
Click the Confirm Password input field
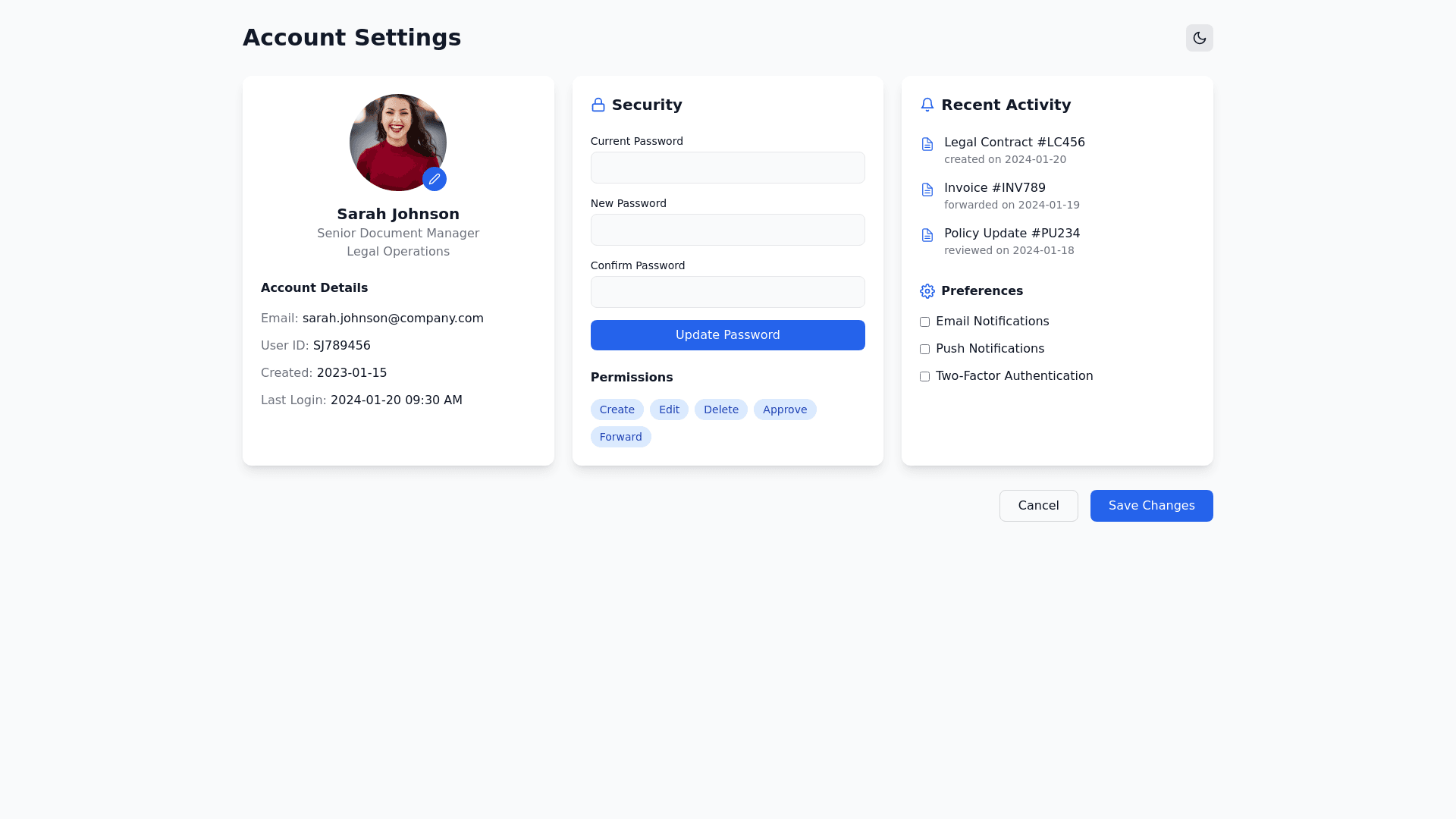[x=727, y=291]
